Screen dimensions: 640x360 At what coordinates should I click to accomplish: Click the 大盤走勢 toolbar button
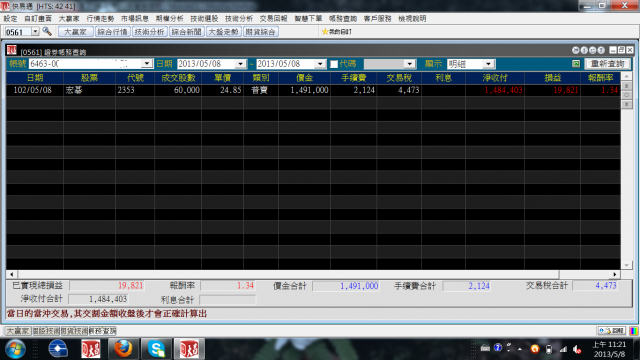coord(224,31)
